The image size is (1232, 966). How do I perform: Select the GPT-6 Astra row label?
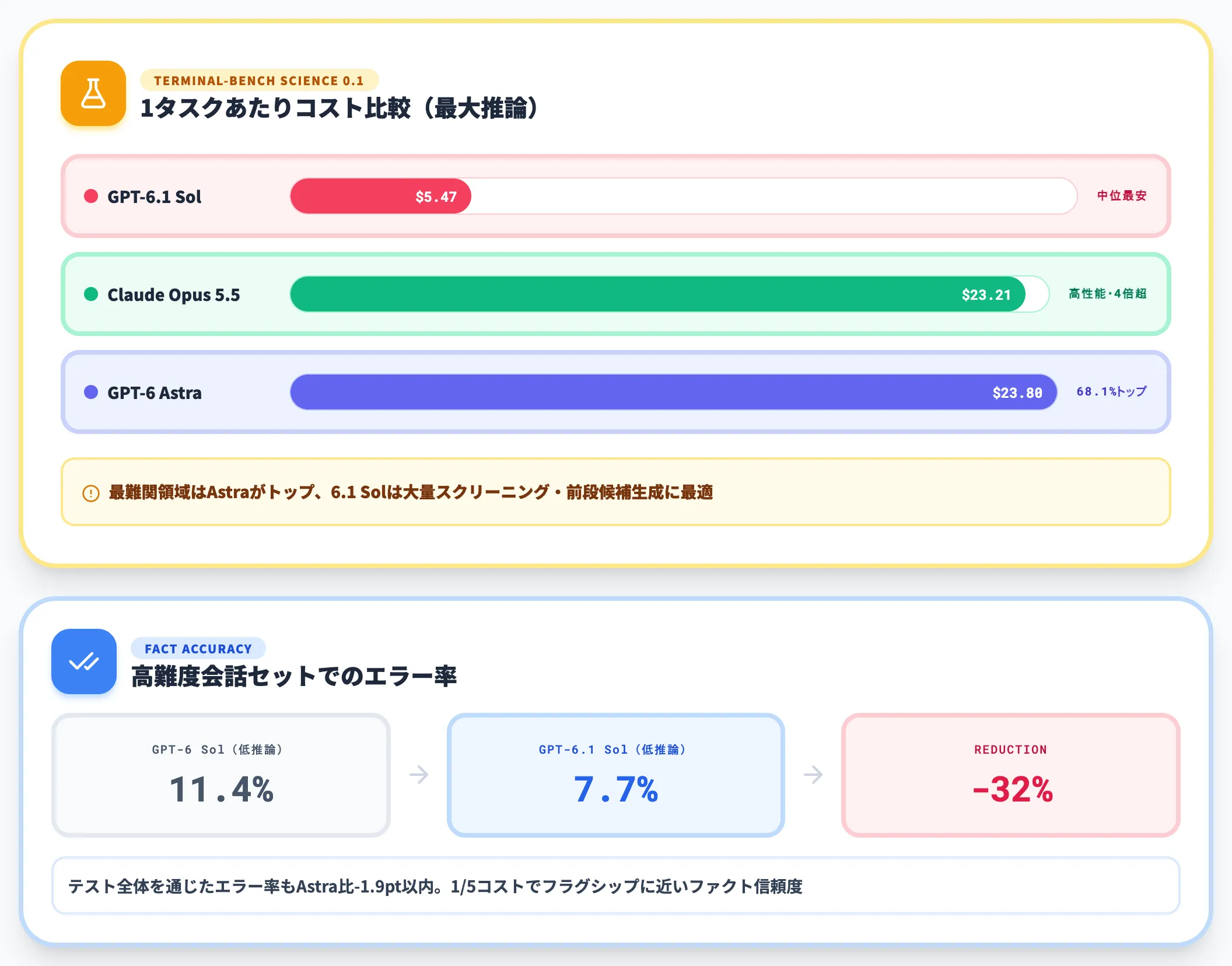(x=155, y=393)
